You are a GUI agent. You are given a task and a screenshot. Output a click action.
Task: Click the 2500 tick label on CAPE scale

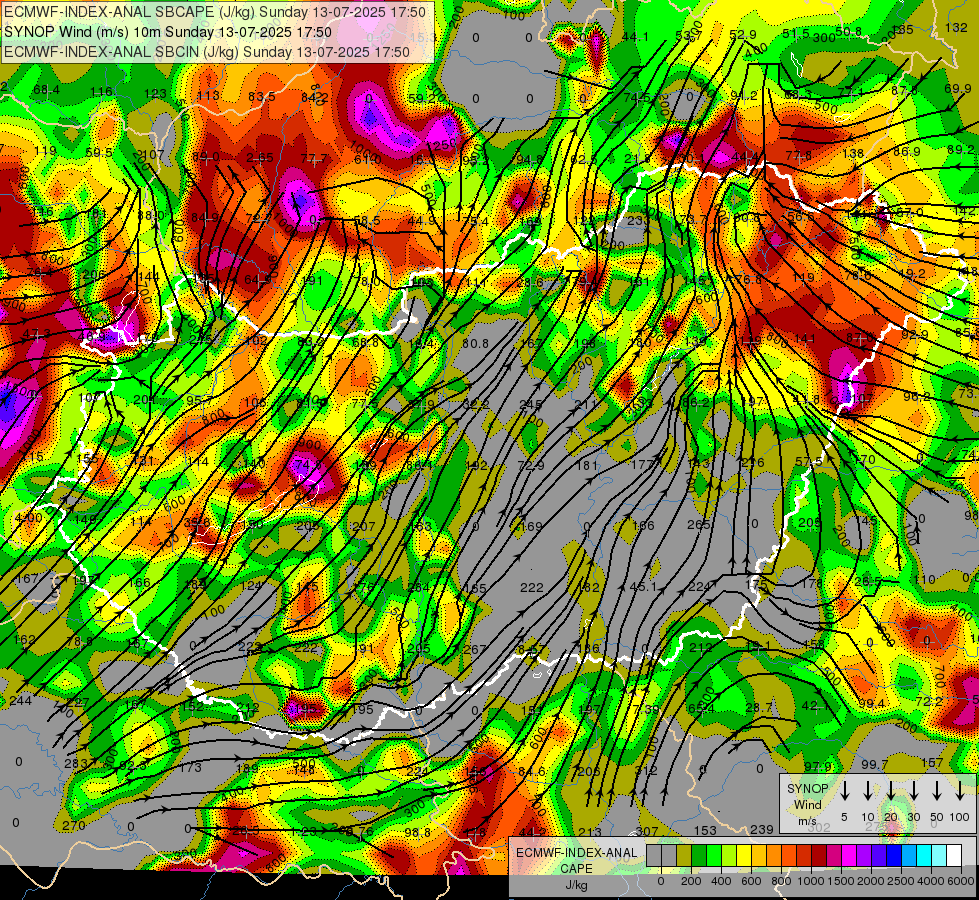[901, 881]
